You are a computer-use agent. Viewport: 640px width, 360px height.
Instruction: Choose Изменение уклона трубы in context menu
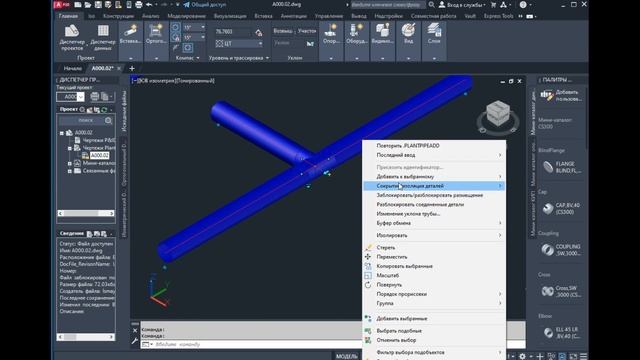tap(434, 214)
